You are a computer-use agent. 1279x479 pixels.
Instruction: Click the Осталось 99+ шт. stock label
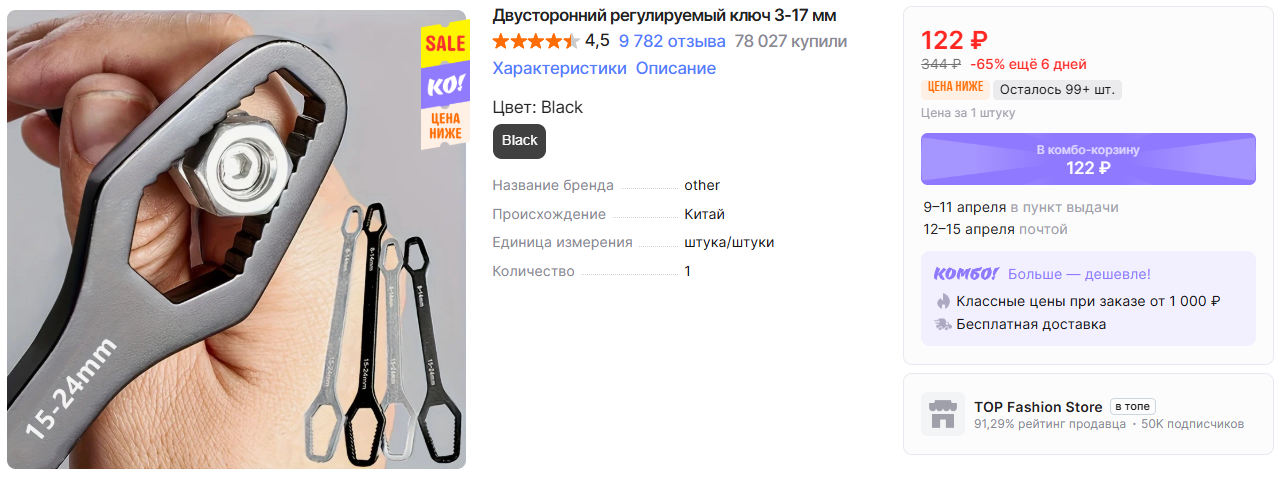[1058, 89]
